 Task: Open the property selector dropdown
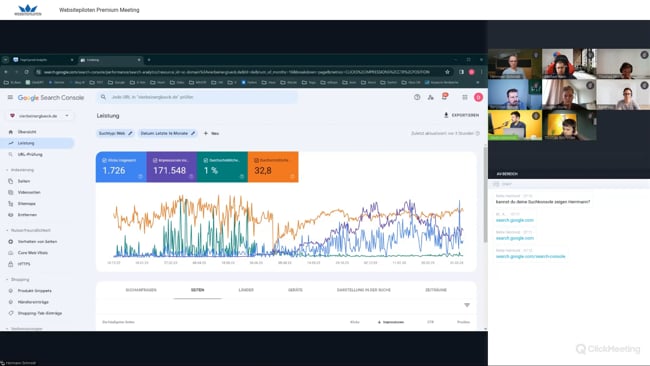click(40, 116)
